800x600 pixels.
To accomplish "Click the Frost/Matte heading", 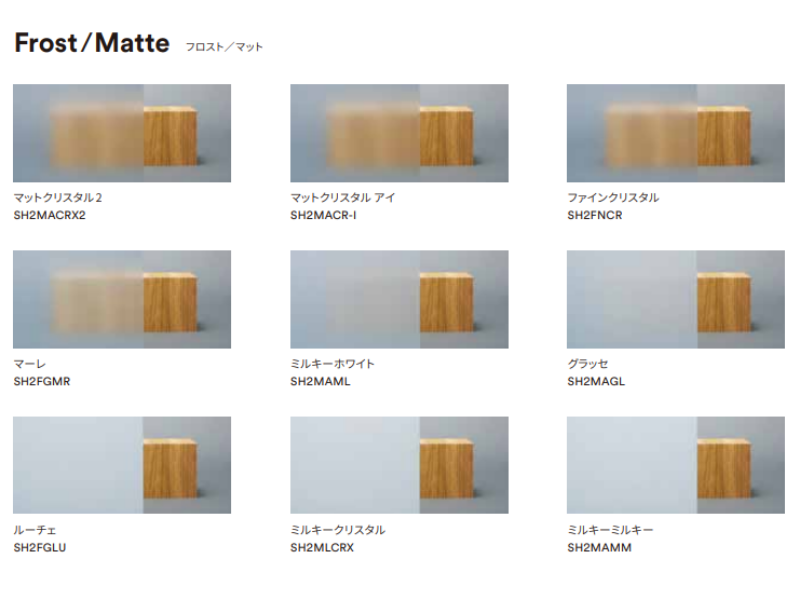I will tap(91, 44).
